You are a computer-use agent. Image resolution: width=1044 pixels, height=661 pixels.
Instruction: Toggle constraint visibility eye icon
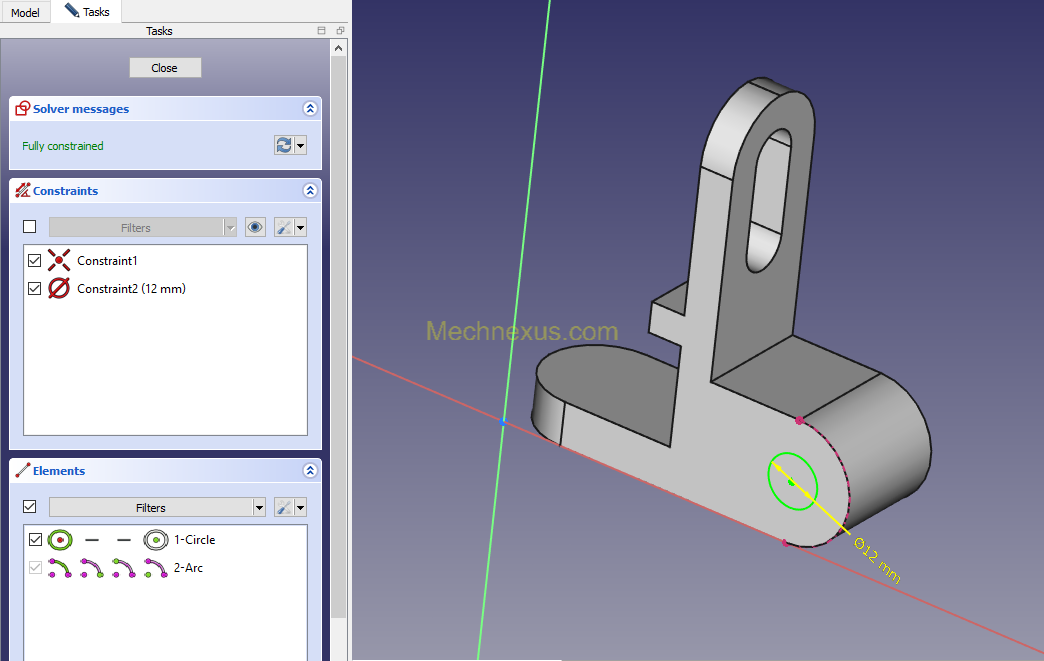(256, 228)
